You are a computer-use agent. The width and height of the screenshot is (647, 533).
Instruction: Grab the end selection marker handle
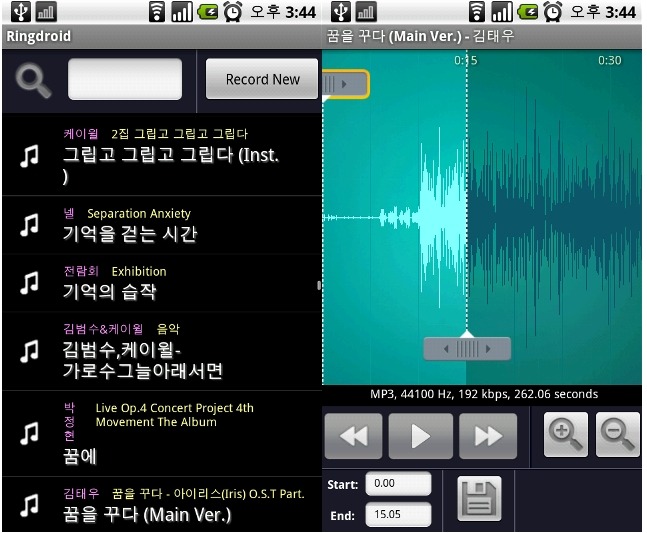coord(467,348)
